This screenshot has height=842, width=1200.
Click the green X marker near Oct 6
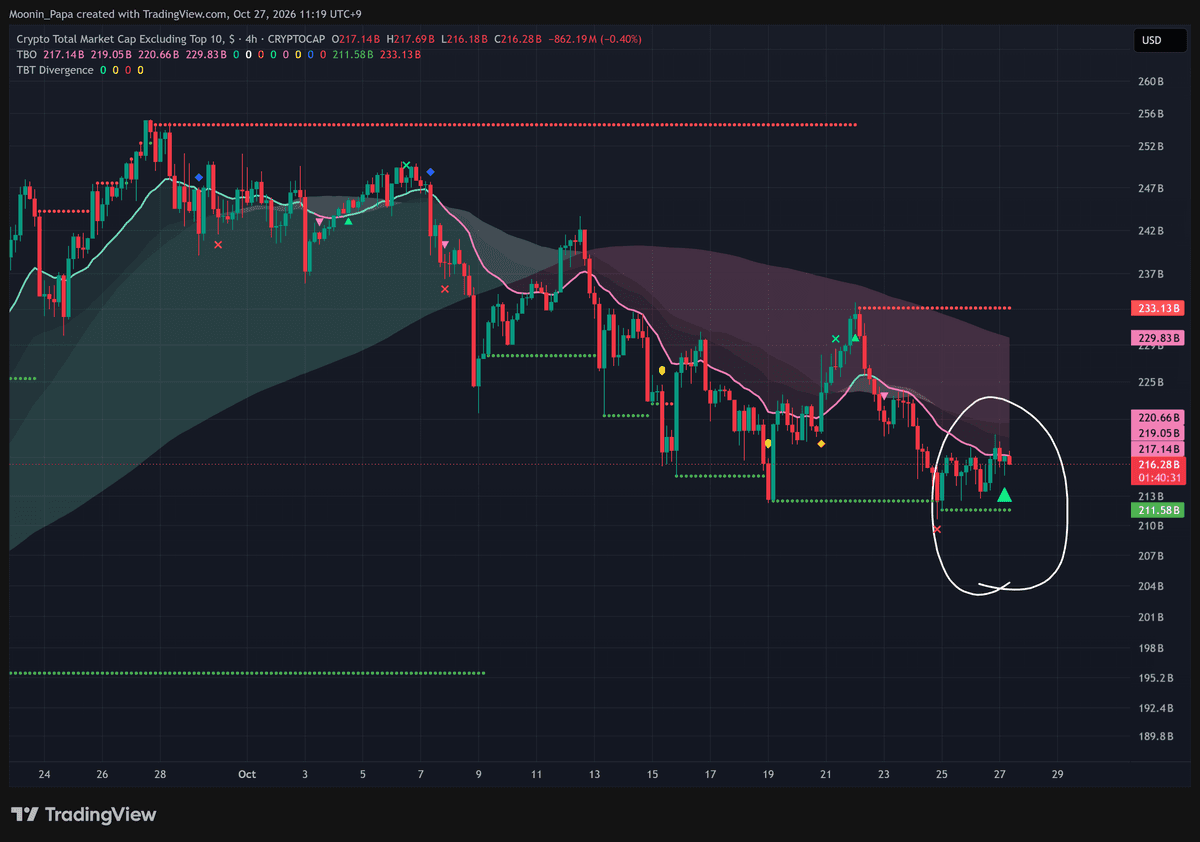406,165
